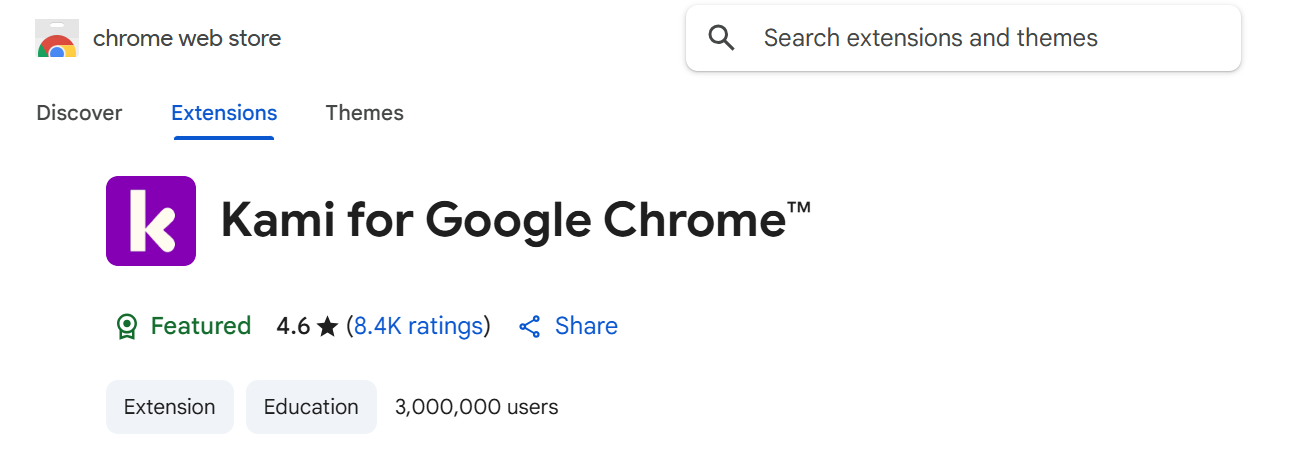Click the 4.6 rating number
Image resolution: width=1300 pixels, height=465 pixels.
click(x=293, y=326)
